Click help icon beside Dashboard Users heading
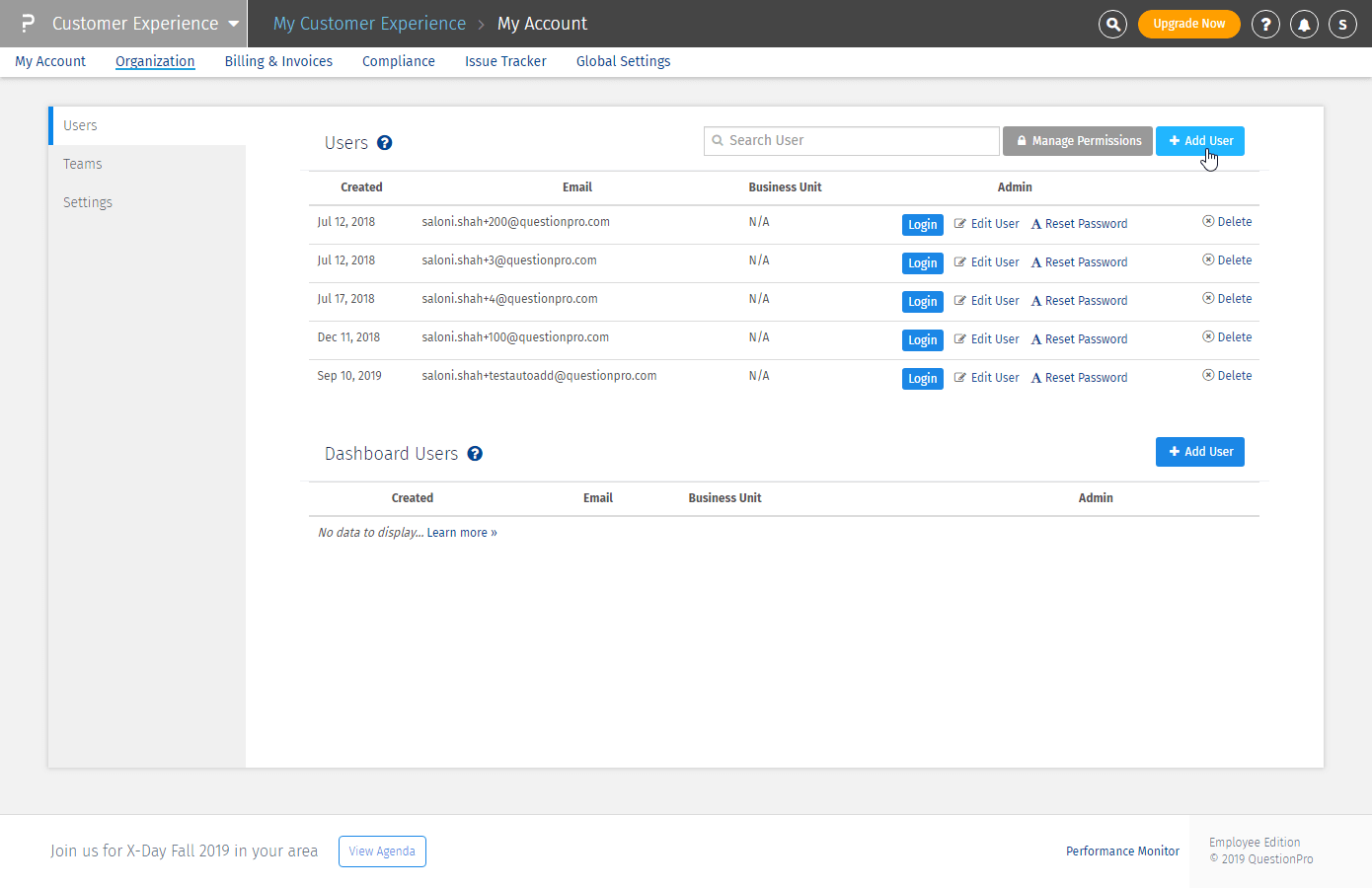Image resolution: width=1372 pixels, height=888 pixels. (x=475, y=454)
